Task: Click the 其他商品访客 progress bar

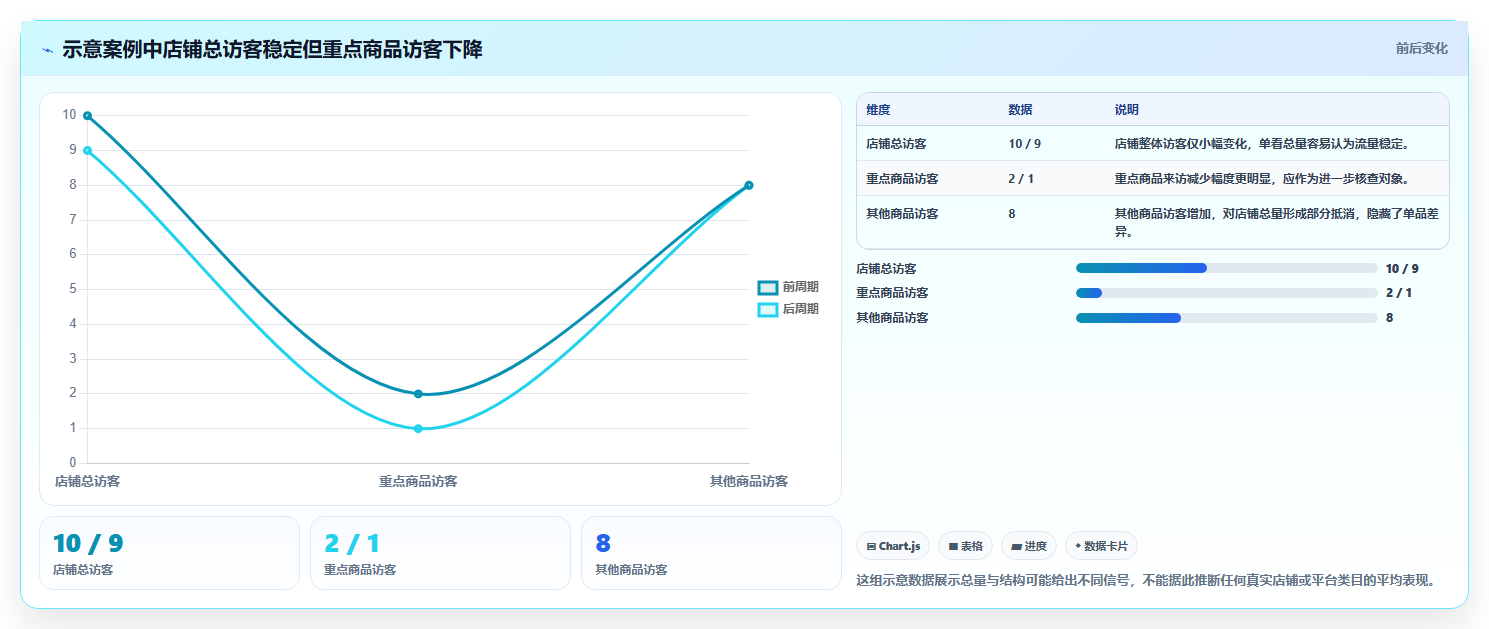Action: (1226, 318)
